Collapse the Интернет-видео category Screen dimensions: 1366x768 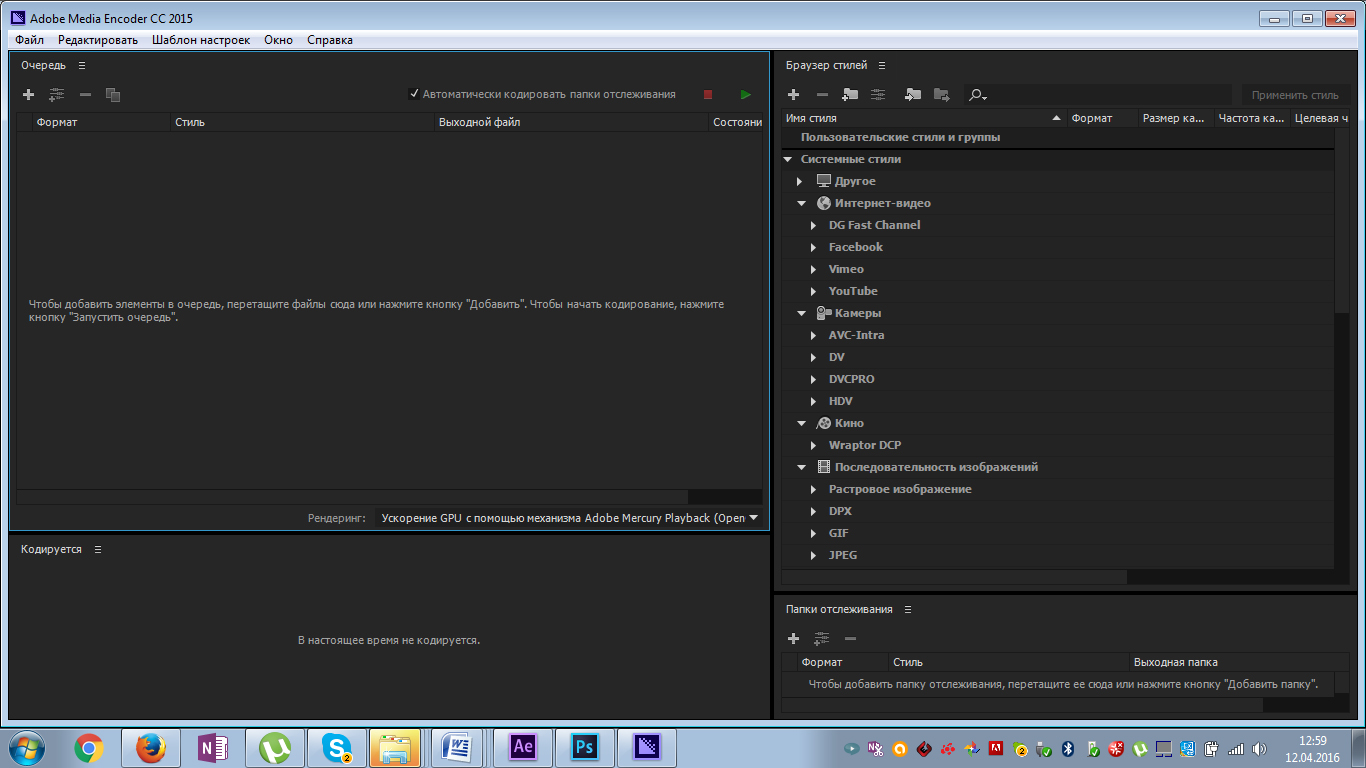(x=801, y=203)
